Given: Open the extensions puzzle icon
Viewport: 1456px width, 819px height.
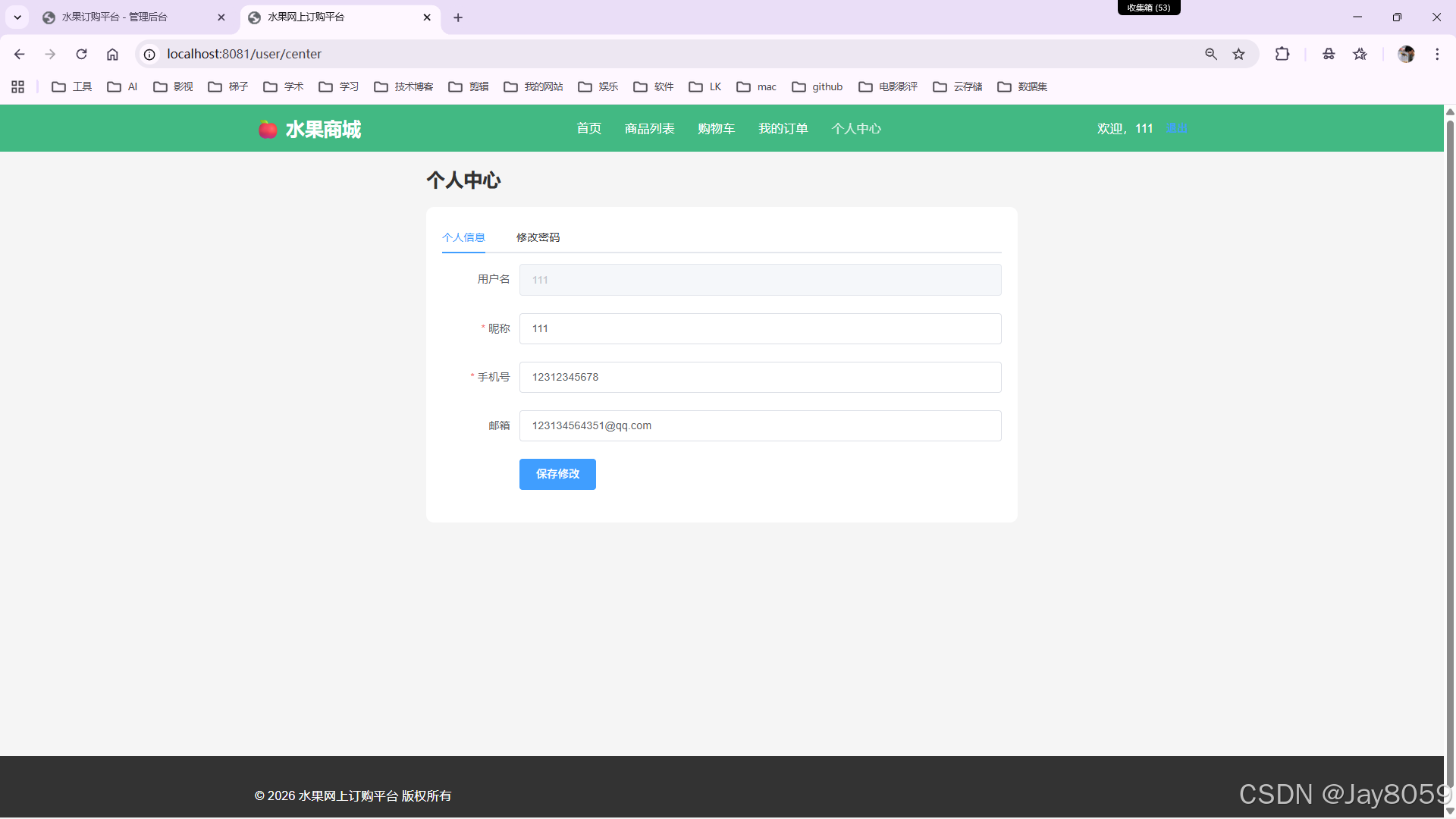Looking at the screenshot, I should point(1282,54).
